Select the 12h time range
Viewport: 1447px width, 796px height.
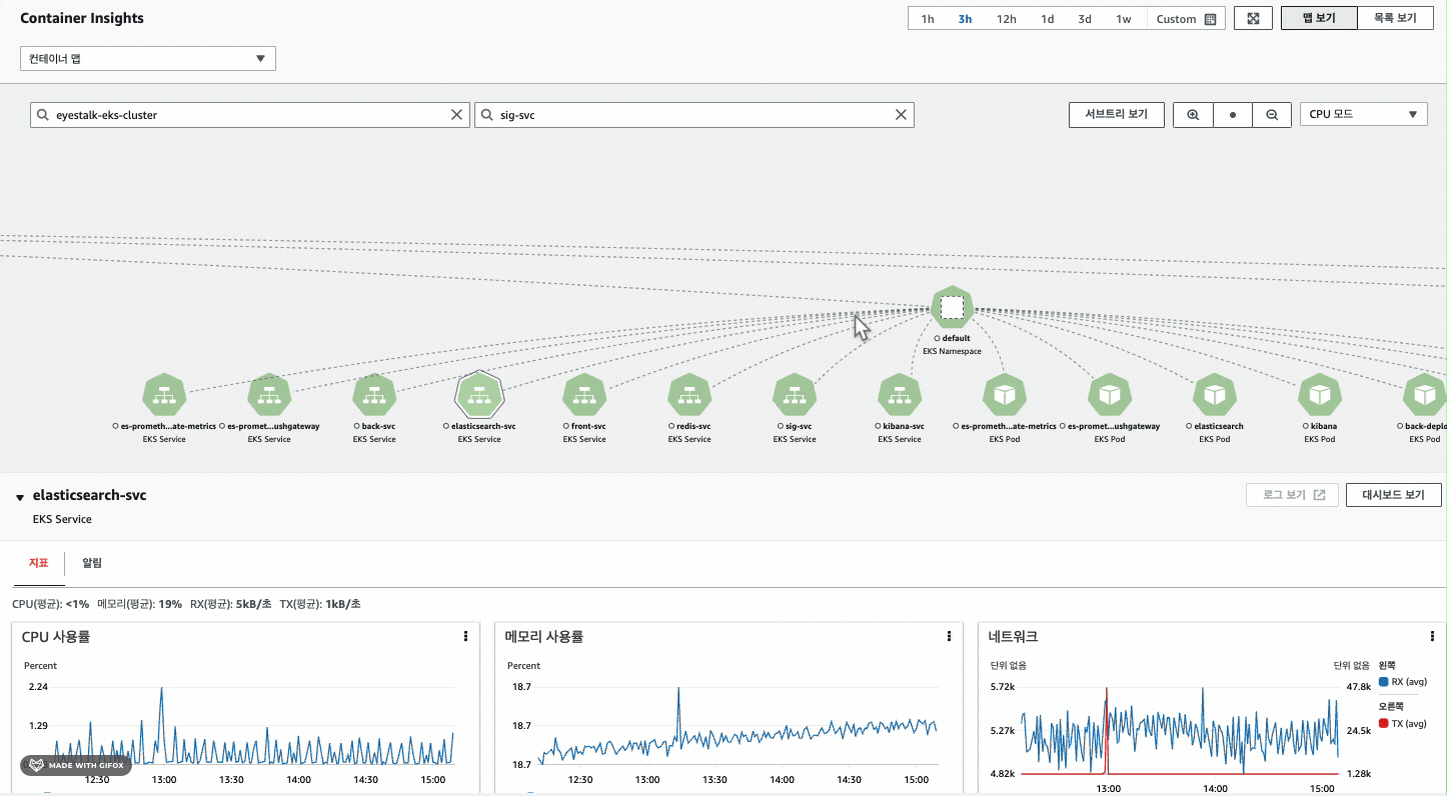[1007, 19]
